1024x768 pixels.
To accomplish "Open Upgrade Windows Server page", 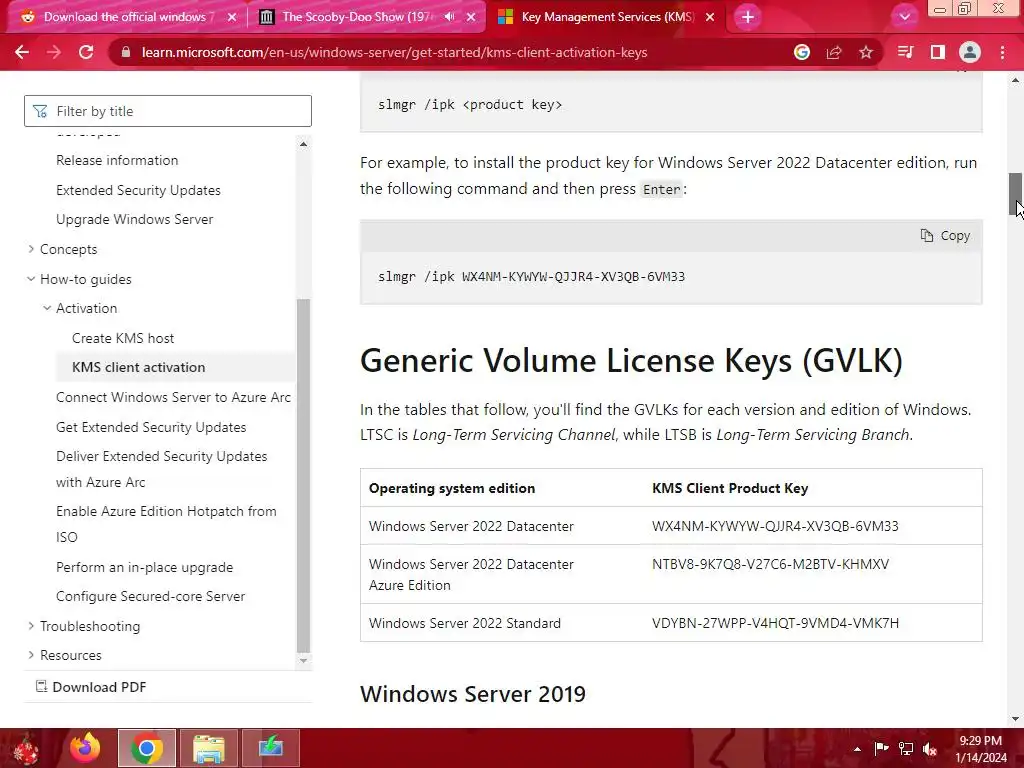I will point(135,219).
